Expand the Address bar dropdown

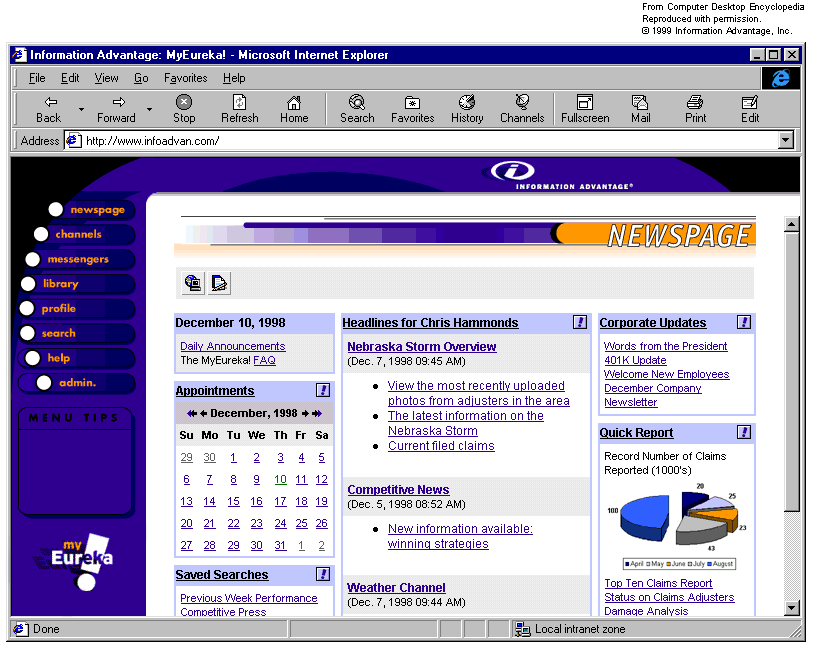pyautogui.click(x=786, y=140)
